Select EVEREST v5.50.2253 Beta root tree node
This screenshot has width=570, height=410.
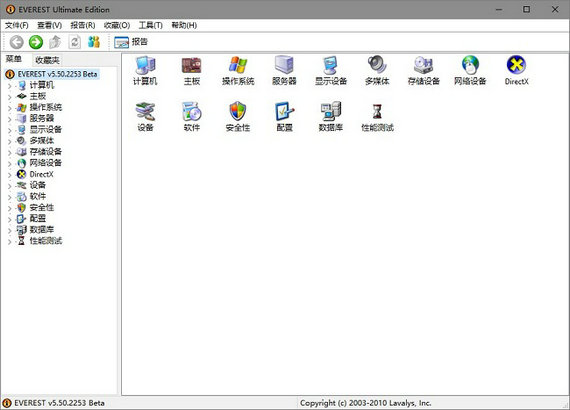click(57, 74)
